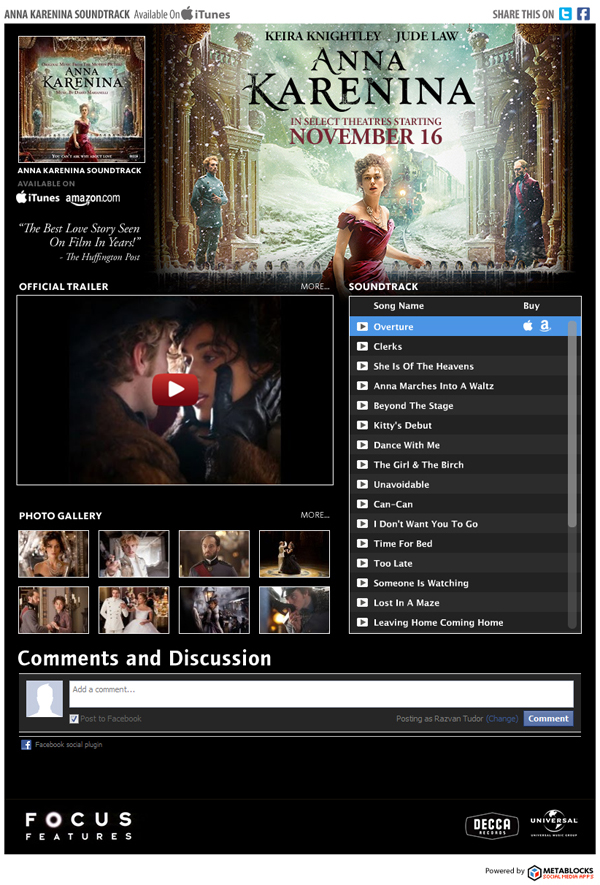Select the Clerks song name
This screenshot has width=600, height=885.
tap(388, 347)
